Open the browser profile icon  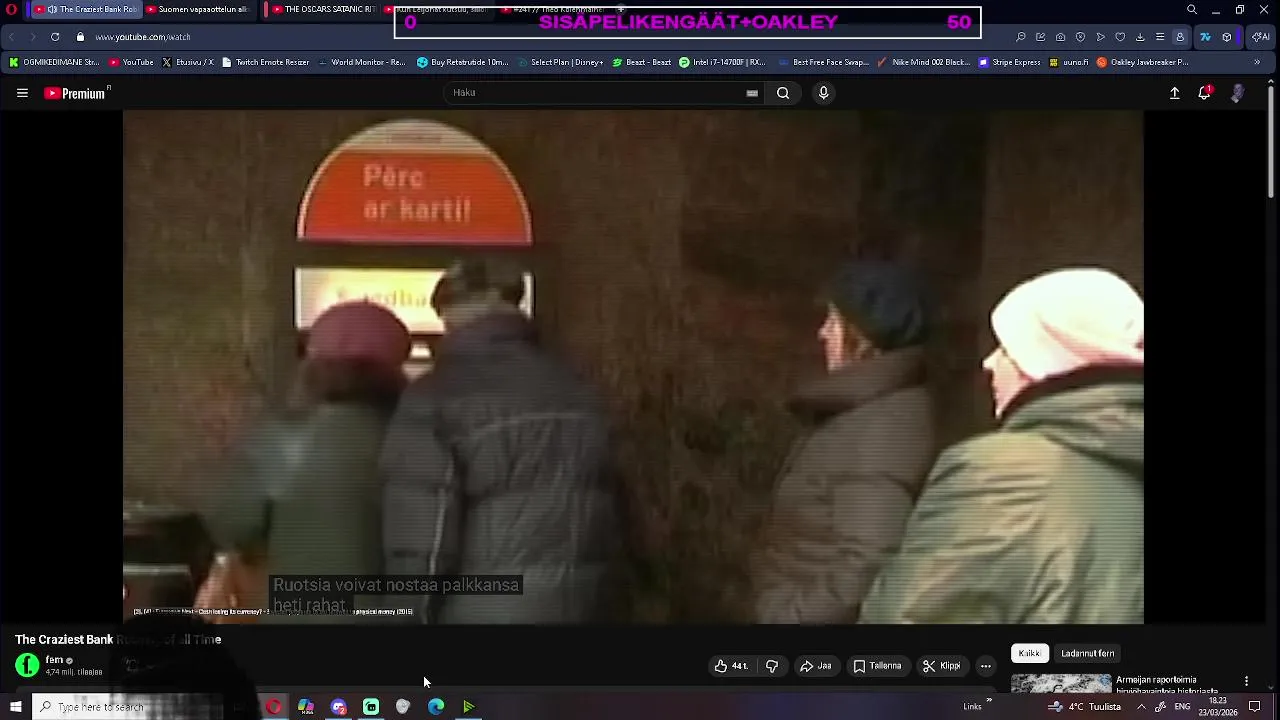[x=1180, y=37]
